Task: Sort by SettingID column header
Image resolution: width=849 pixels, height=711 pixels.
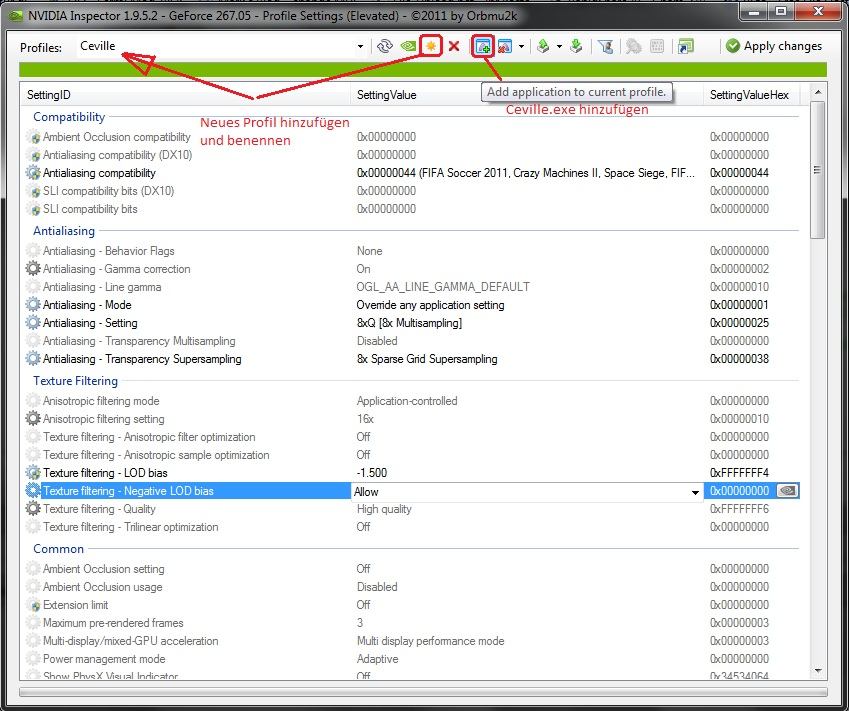Action: click(x=185, y=95)
